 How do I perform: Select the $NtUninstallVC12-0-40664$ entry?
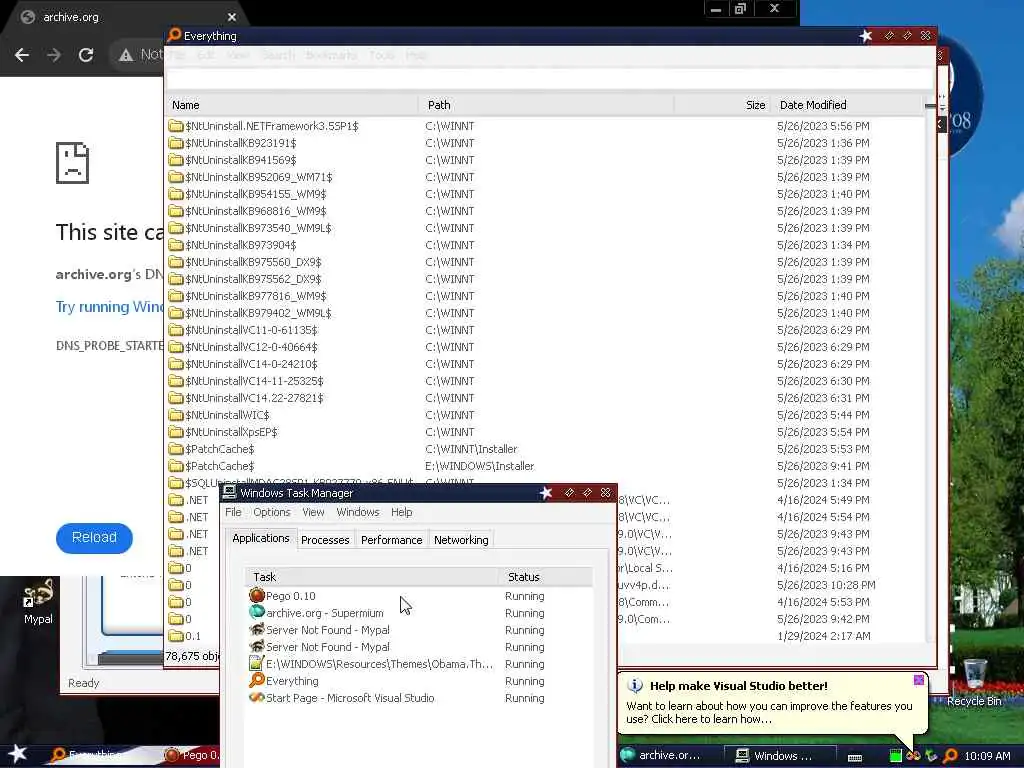click(251, 347)
